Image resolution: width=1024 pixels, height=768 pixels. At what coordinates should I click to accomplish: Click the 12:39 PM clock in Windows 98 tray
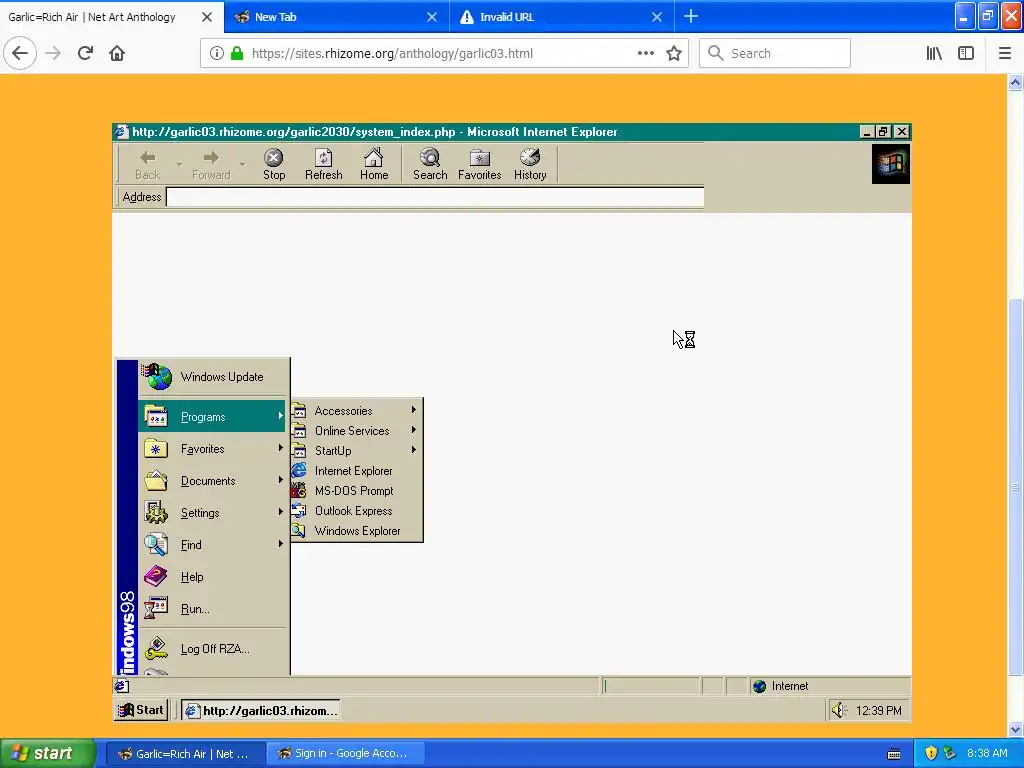[x=878, y=711]
